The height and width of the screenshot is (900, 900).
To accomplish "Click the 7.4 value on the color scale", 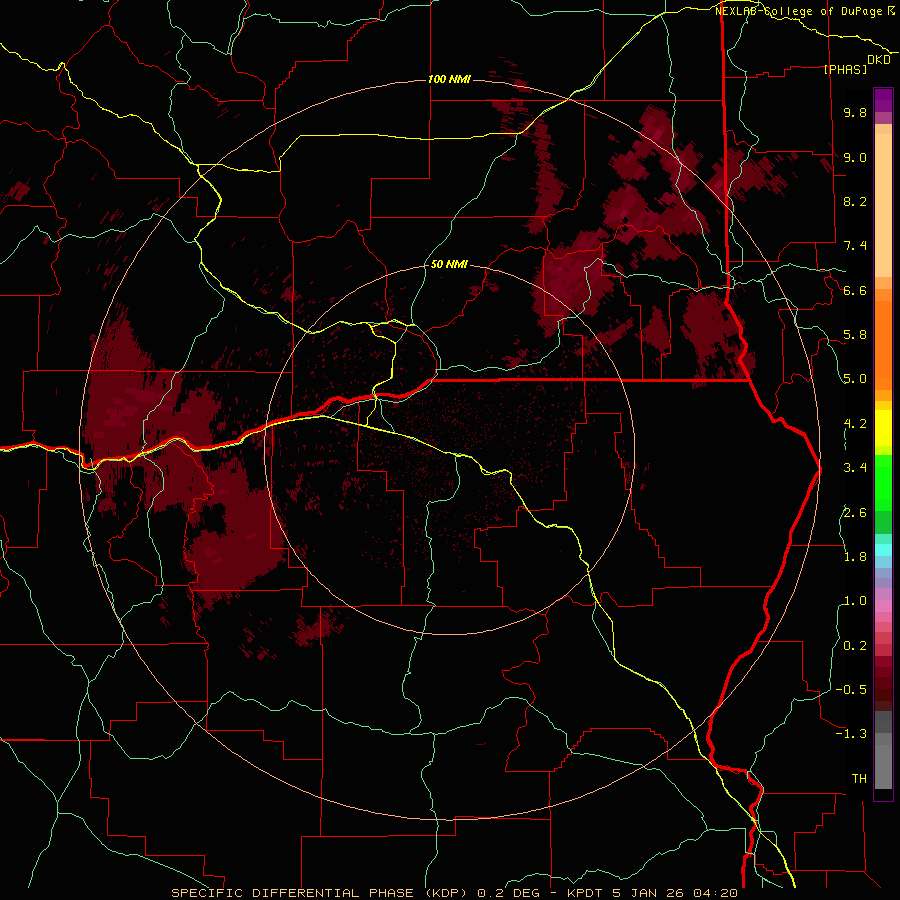I will point(855,246).
